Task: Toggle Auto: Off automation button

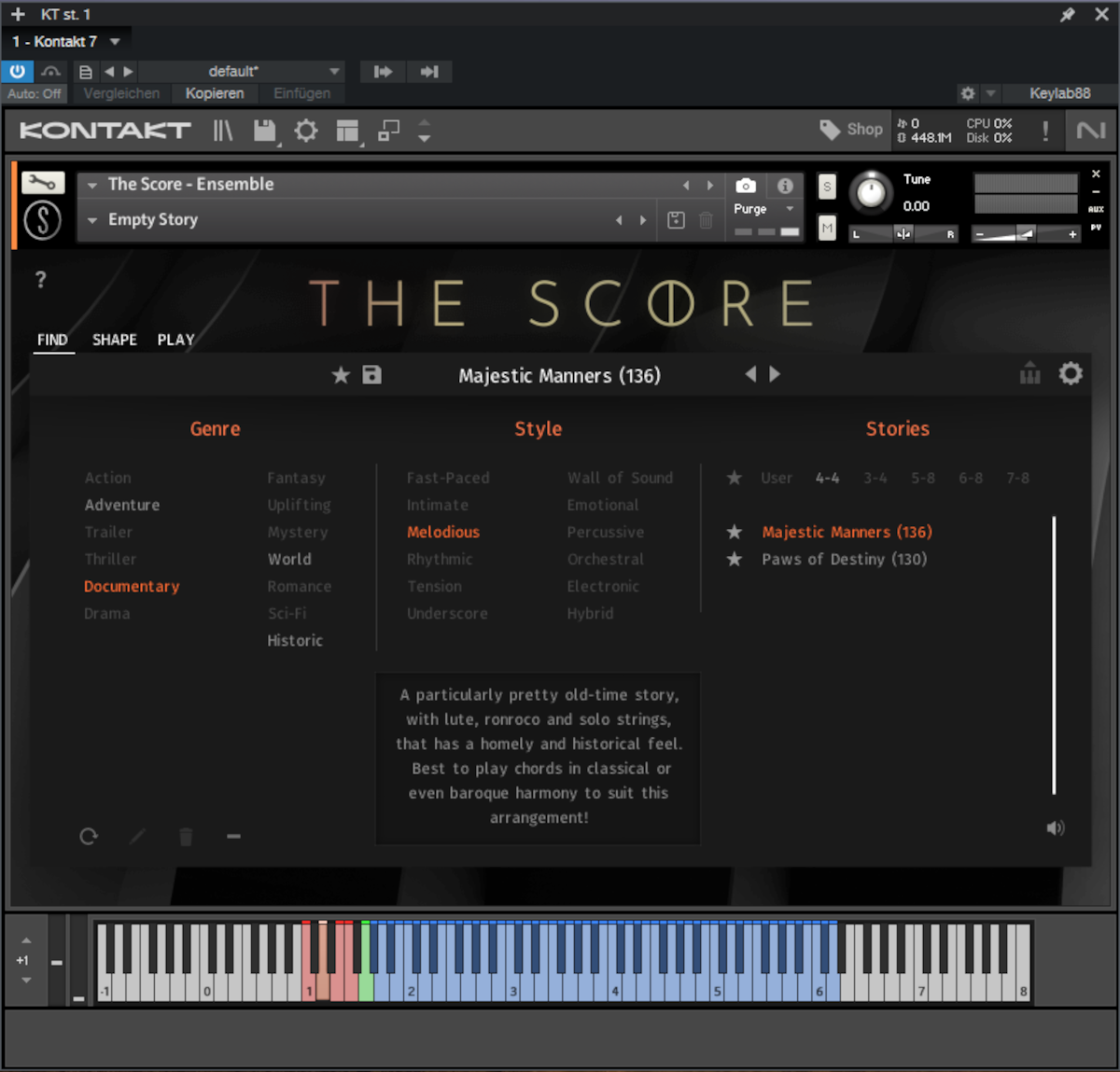Action: coord(34,93)
